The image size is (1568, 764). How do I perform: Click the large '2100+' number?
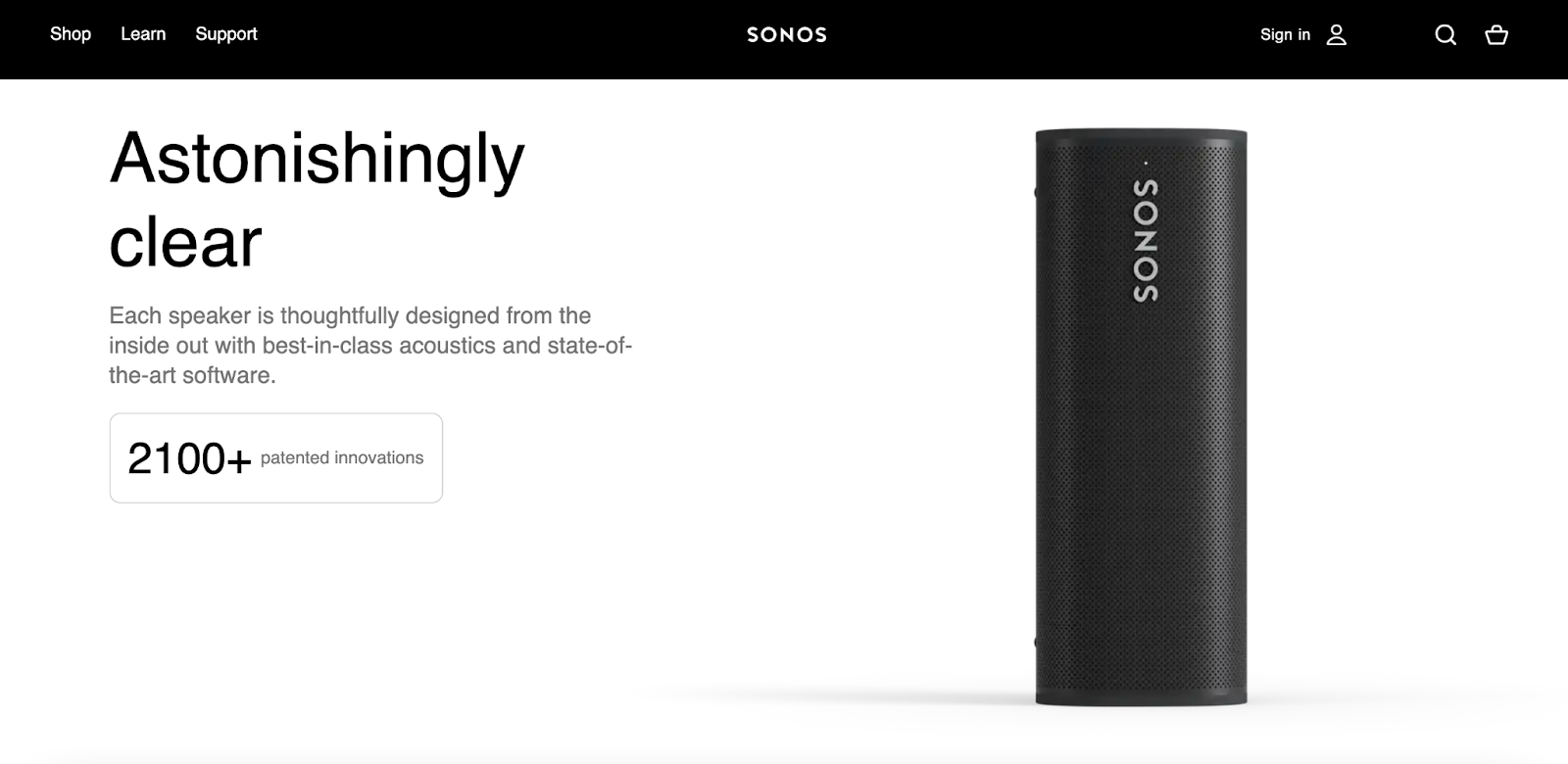click(x=190, y=458)
